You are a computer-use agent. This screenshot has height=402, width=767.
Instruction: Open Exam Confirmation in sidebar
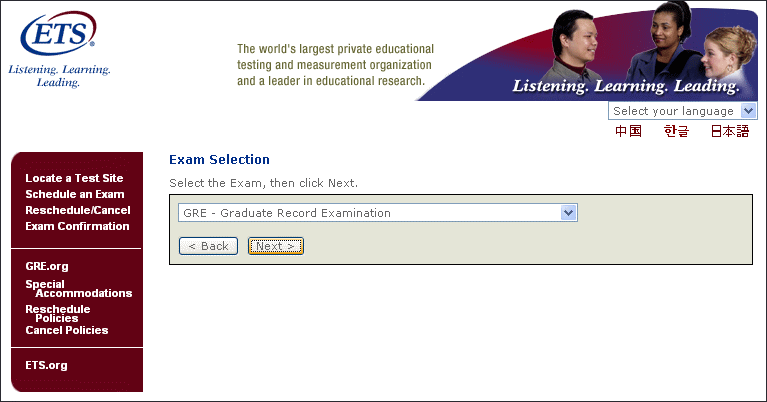pyautogui.click(x=77, y=226)
